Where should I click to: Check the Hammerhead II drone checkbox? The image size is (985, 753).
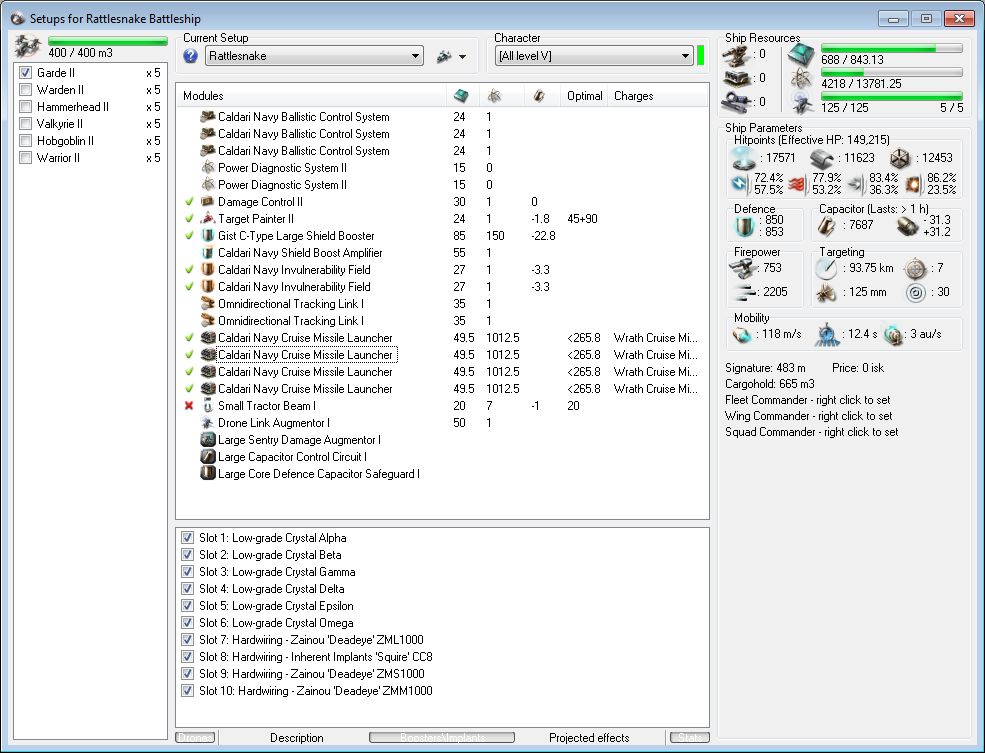point(25,107)
